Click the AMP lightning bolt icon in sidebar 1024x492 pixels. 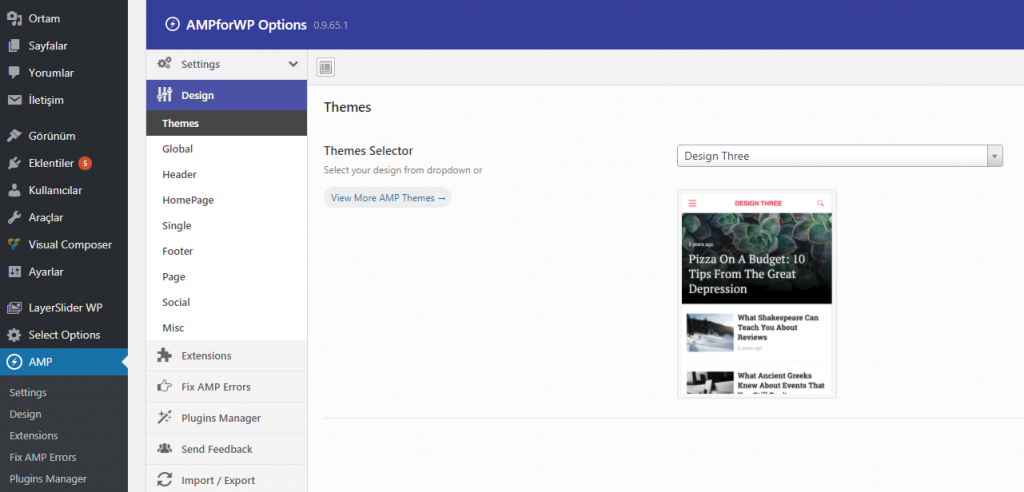pos(14,362)
